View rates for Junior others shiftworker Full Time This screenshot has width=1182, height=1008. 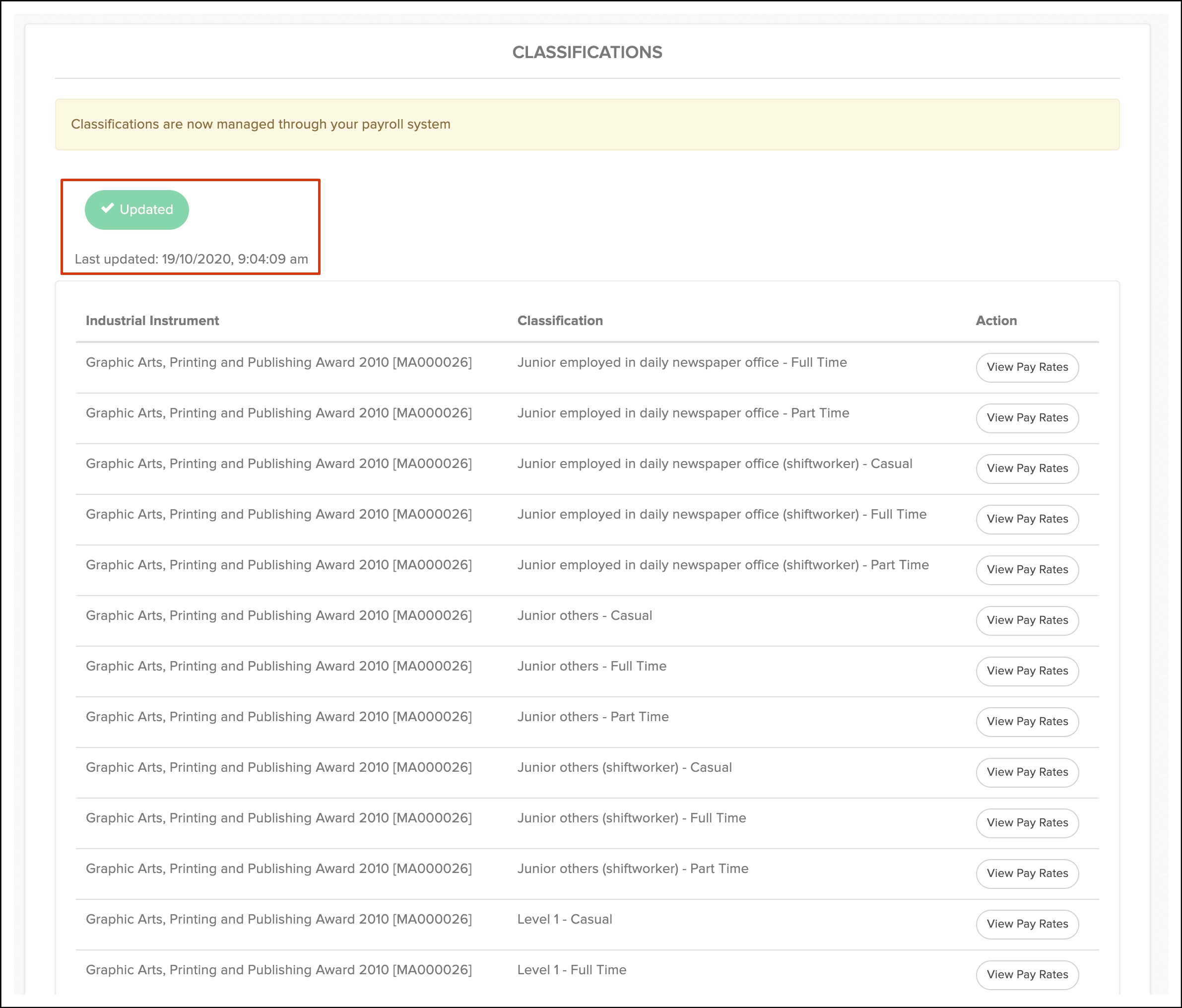click(x=1027, y=822)
